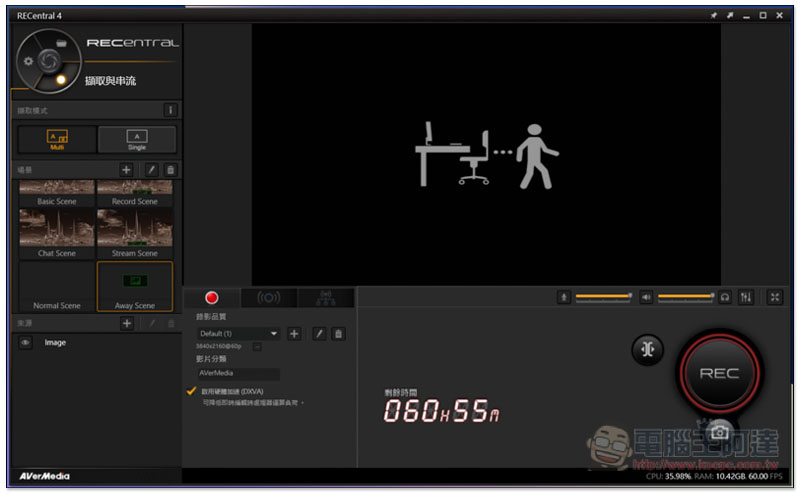
Task: Click the AVerMedia video category field
Action: (238, 374)
